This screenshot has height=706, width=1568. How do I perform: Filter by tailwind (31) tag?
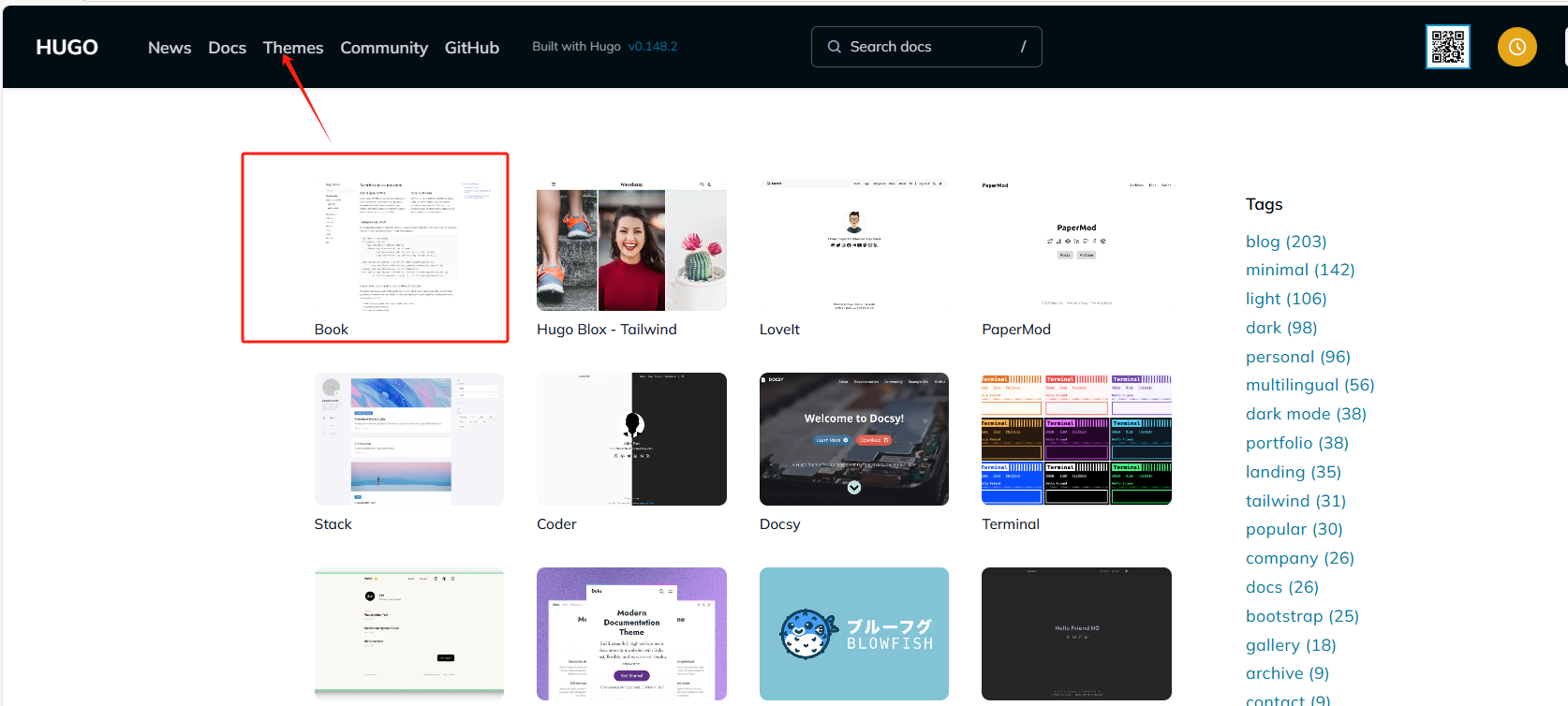[x=1296, y=501]
